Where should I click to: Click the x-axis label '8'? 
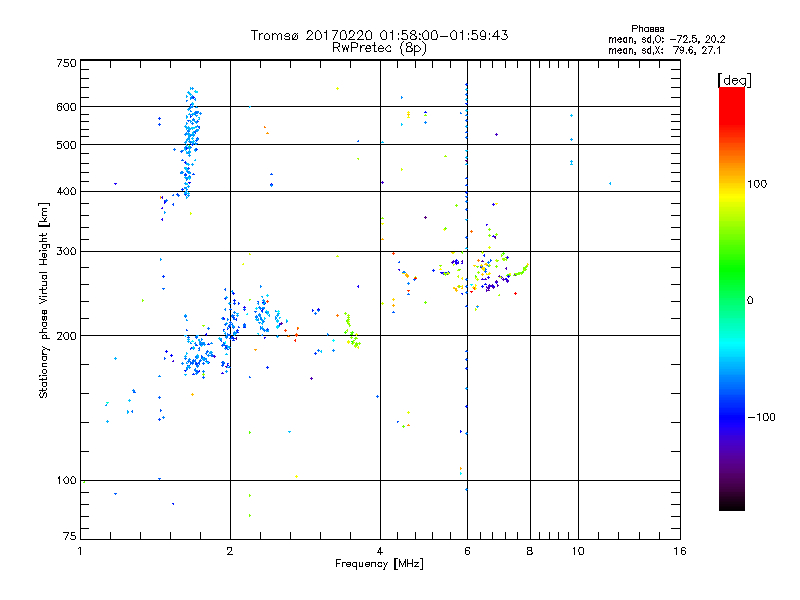[530, 551]
